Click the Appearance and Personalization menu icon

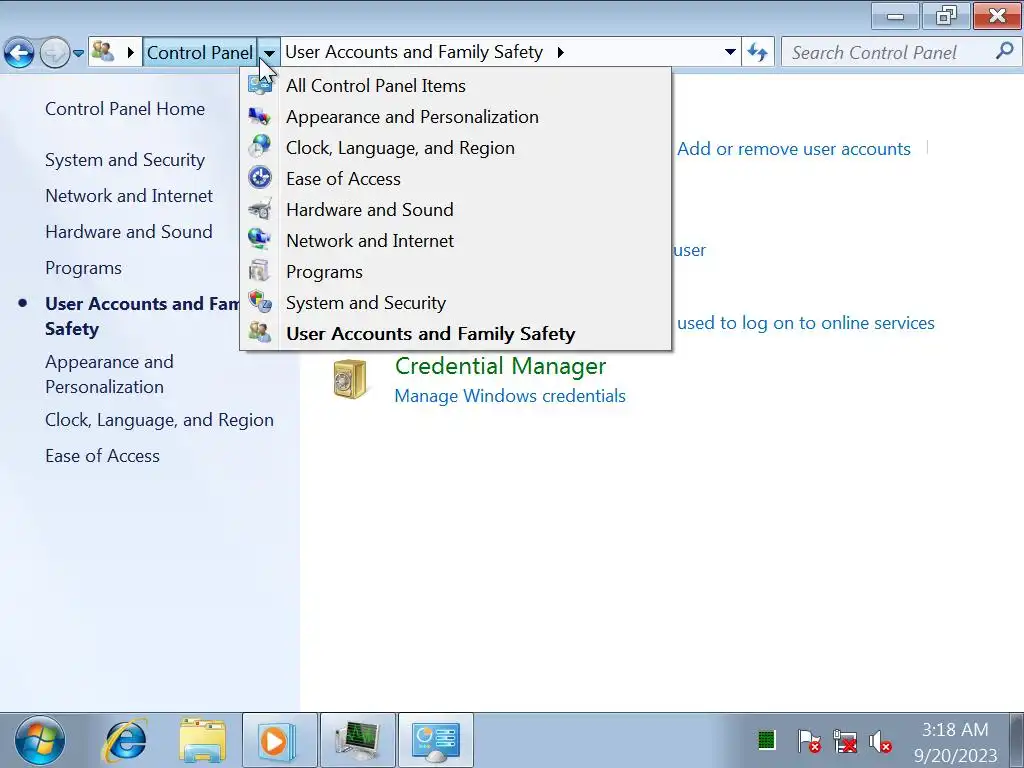coord(260,116)
